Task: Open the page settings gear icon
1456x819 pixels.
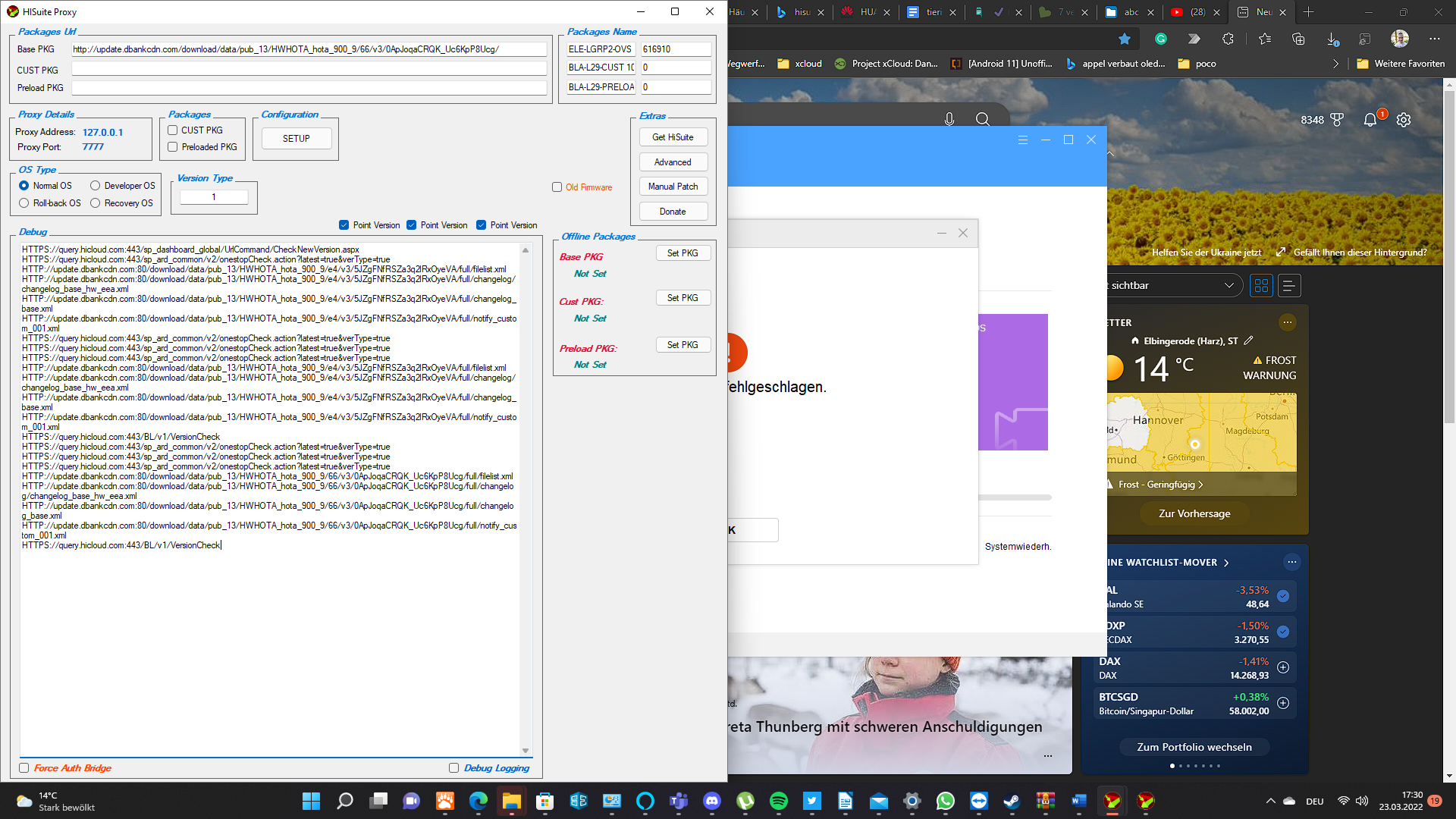Action: point(1404,120)
